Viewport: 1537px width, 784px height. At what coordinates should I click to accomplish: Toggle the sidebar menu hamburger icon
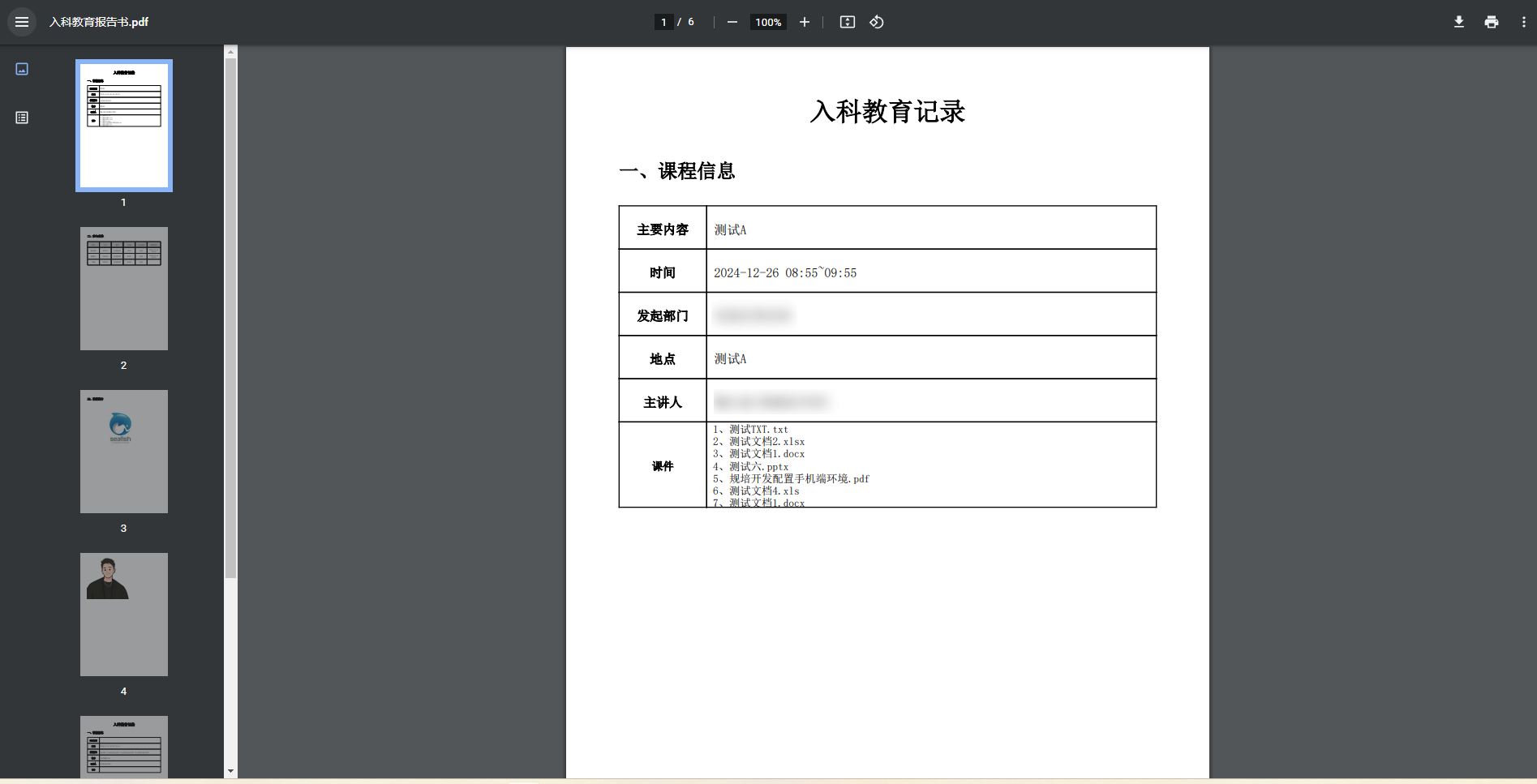[x=22, y=22]
